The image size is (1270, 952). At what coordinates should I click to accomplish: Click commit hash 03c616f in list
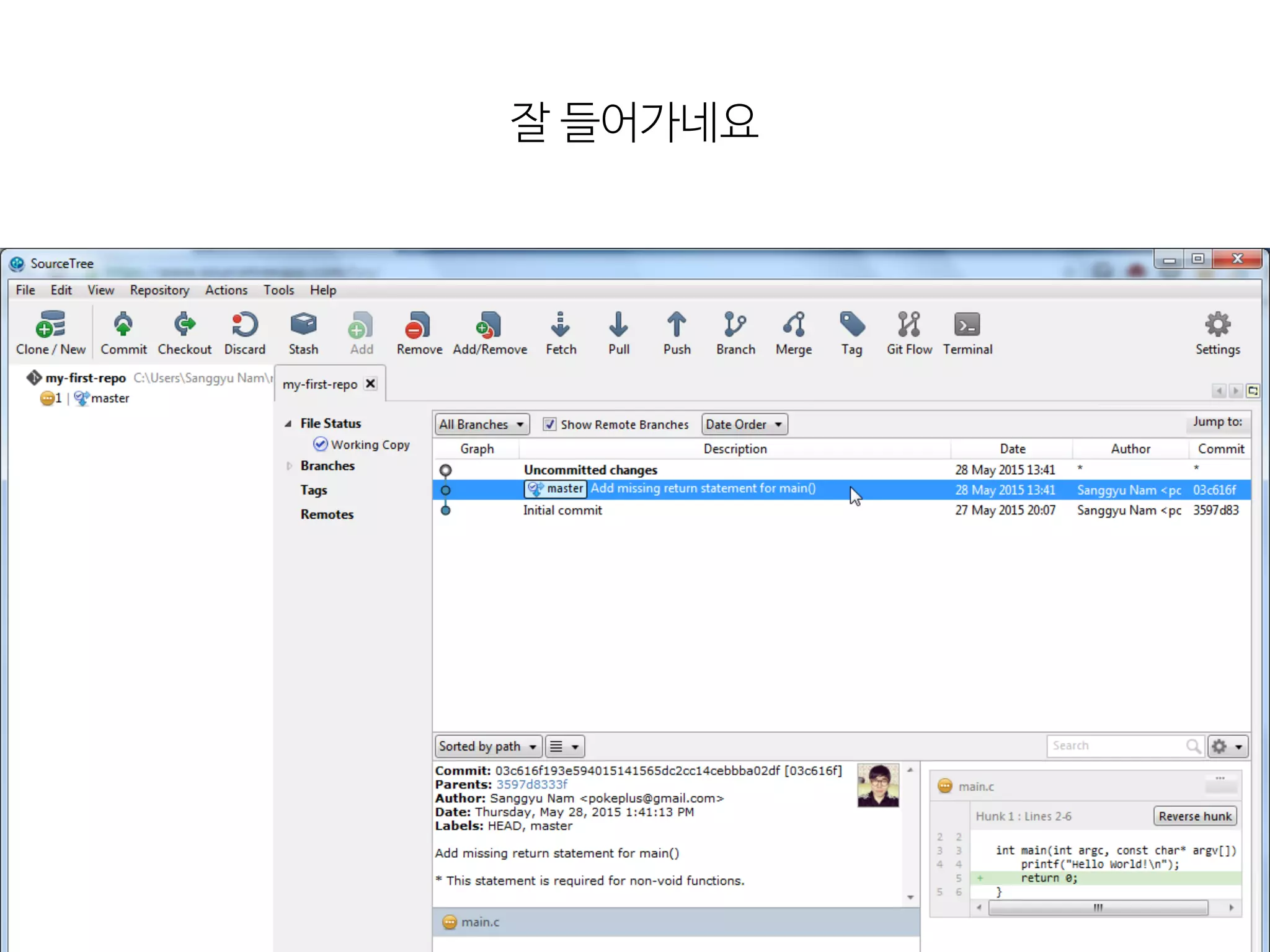1214,490
